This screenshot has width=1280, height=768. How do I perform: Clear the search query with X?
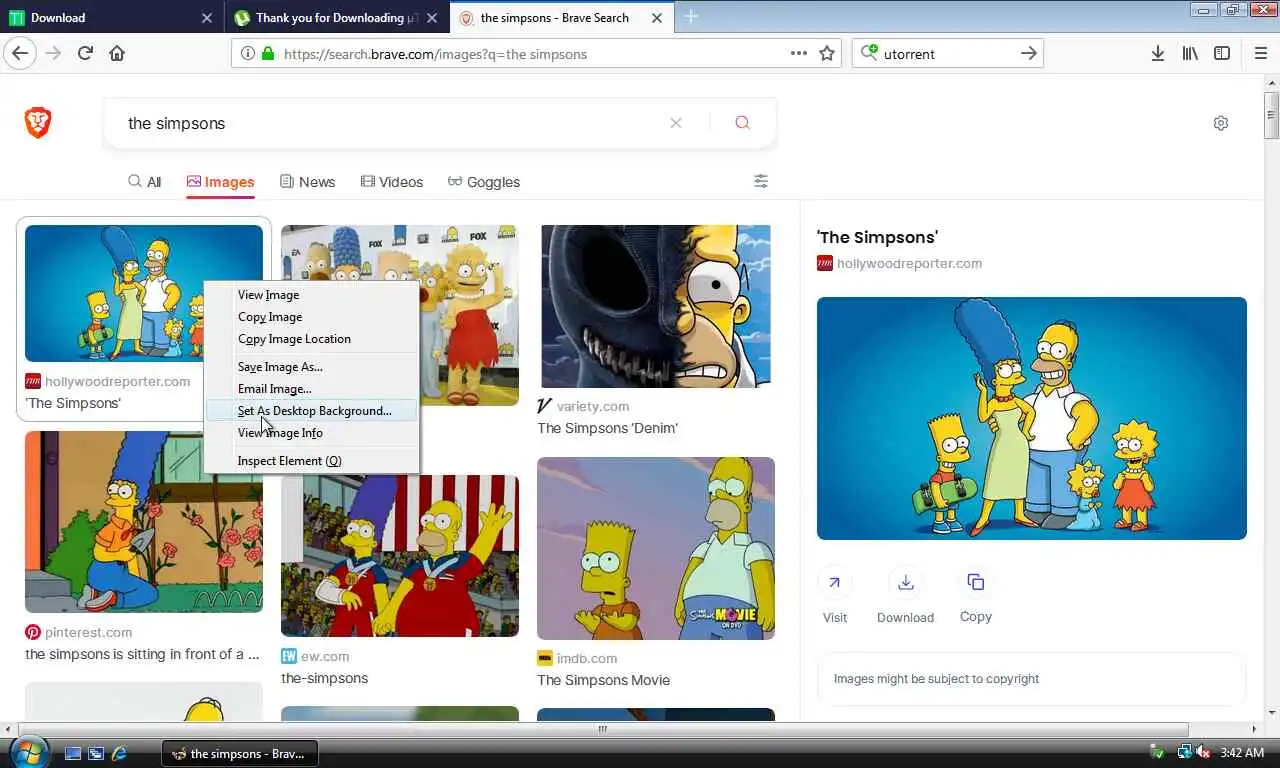point(676,123)
